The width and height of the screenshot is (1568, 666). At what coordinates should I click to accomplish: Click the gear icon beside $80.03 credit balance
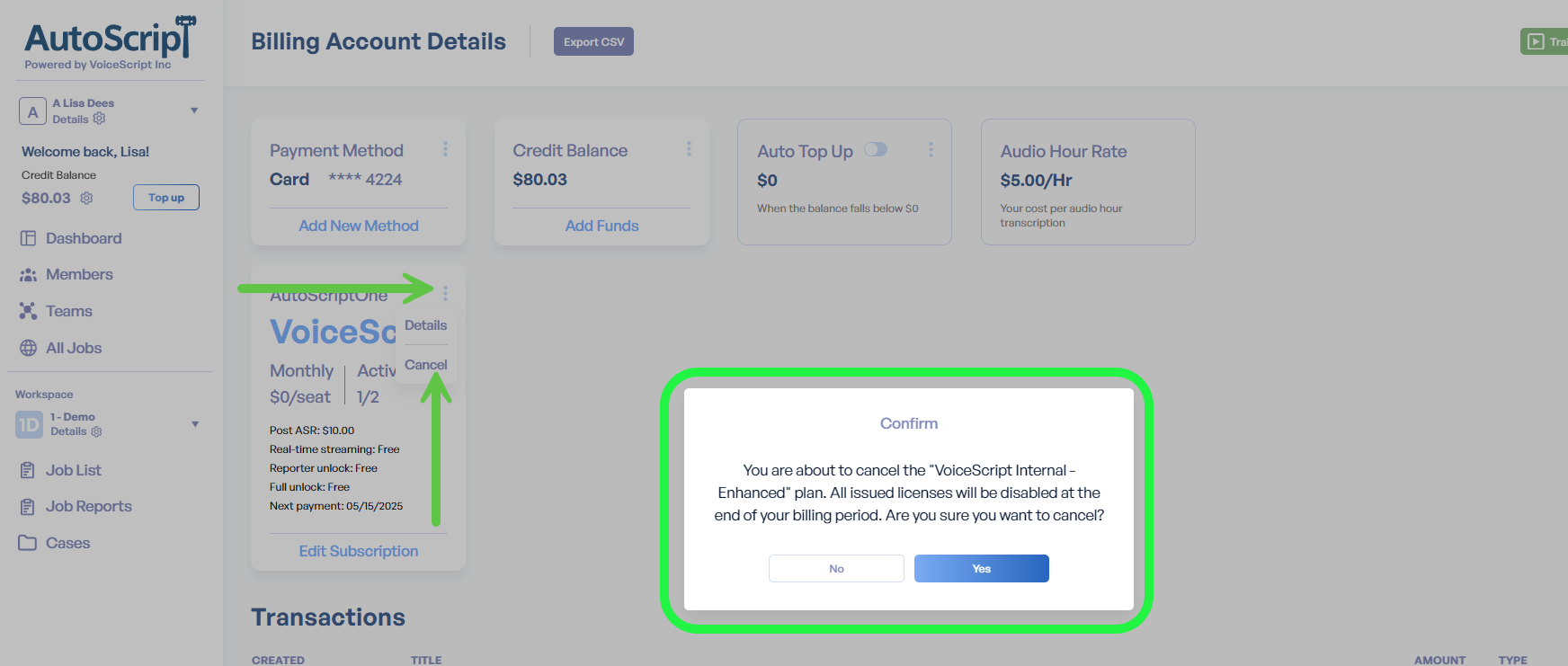click(86, 198)
